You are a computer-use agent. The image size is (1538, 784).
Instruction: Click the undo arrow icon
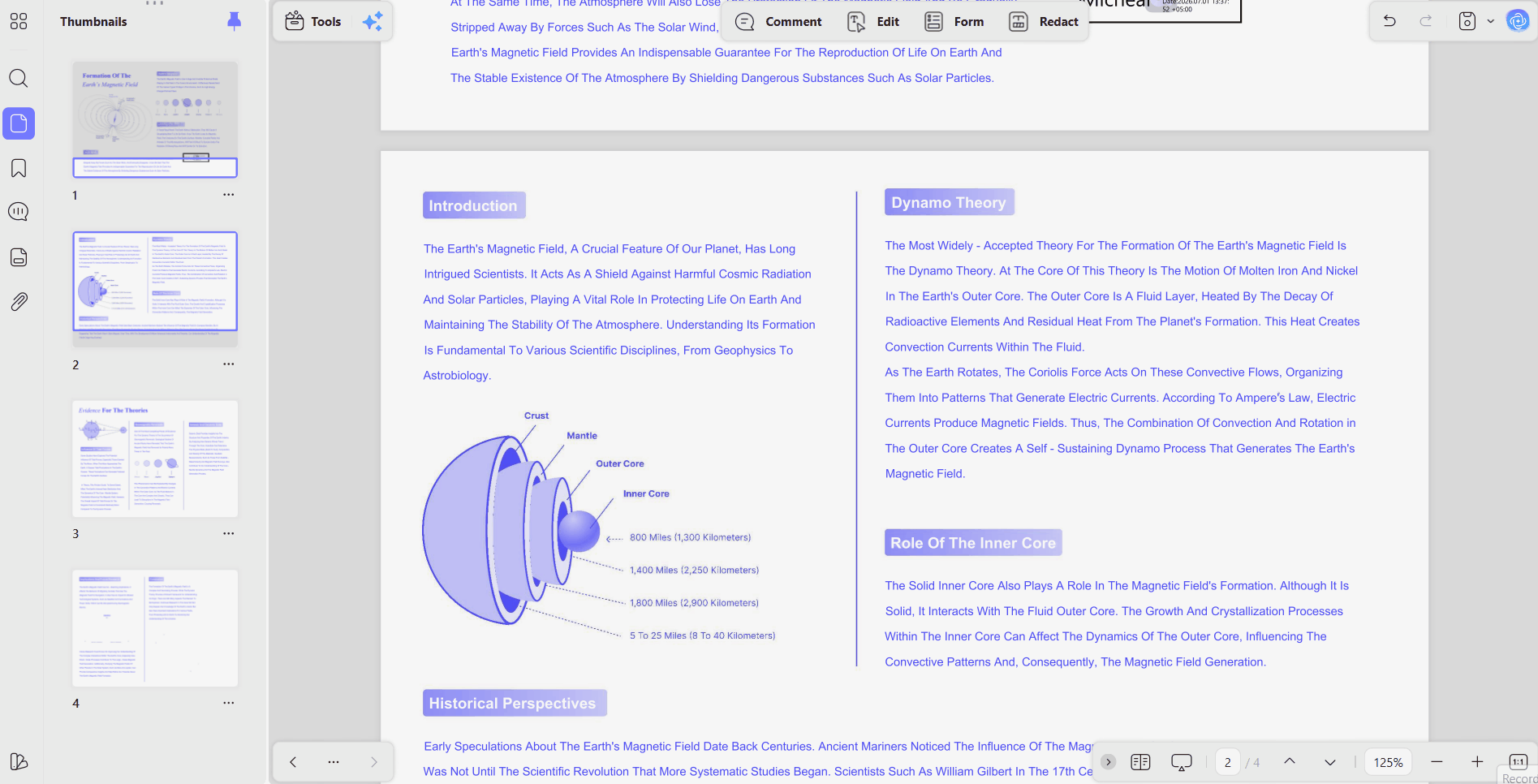point(1389,21)
